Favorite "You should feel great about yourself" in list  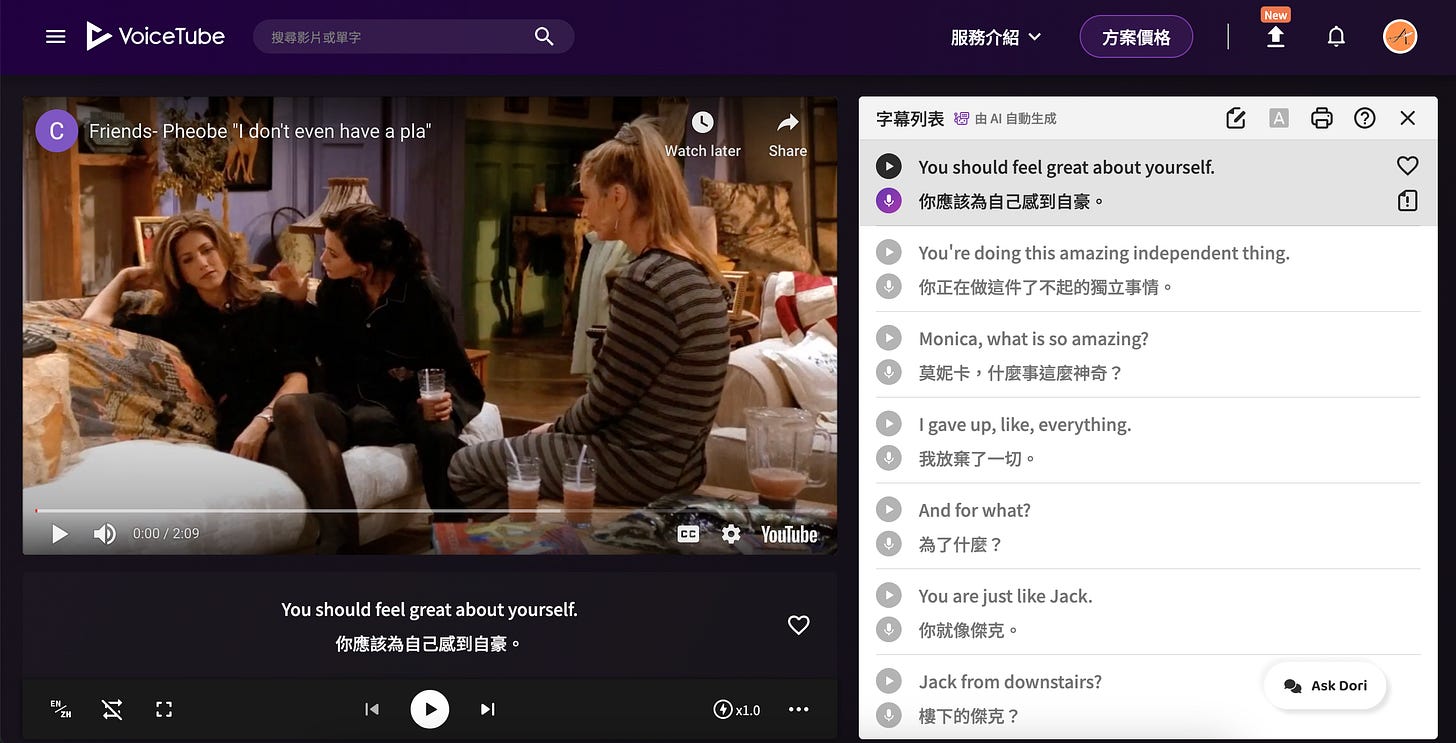coord(1407,166)
